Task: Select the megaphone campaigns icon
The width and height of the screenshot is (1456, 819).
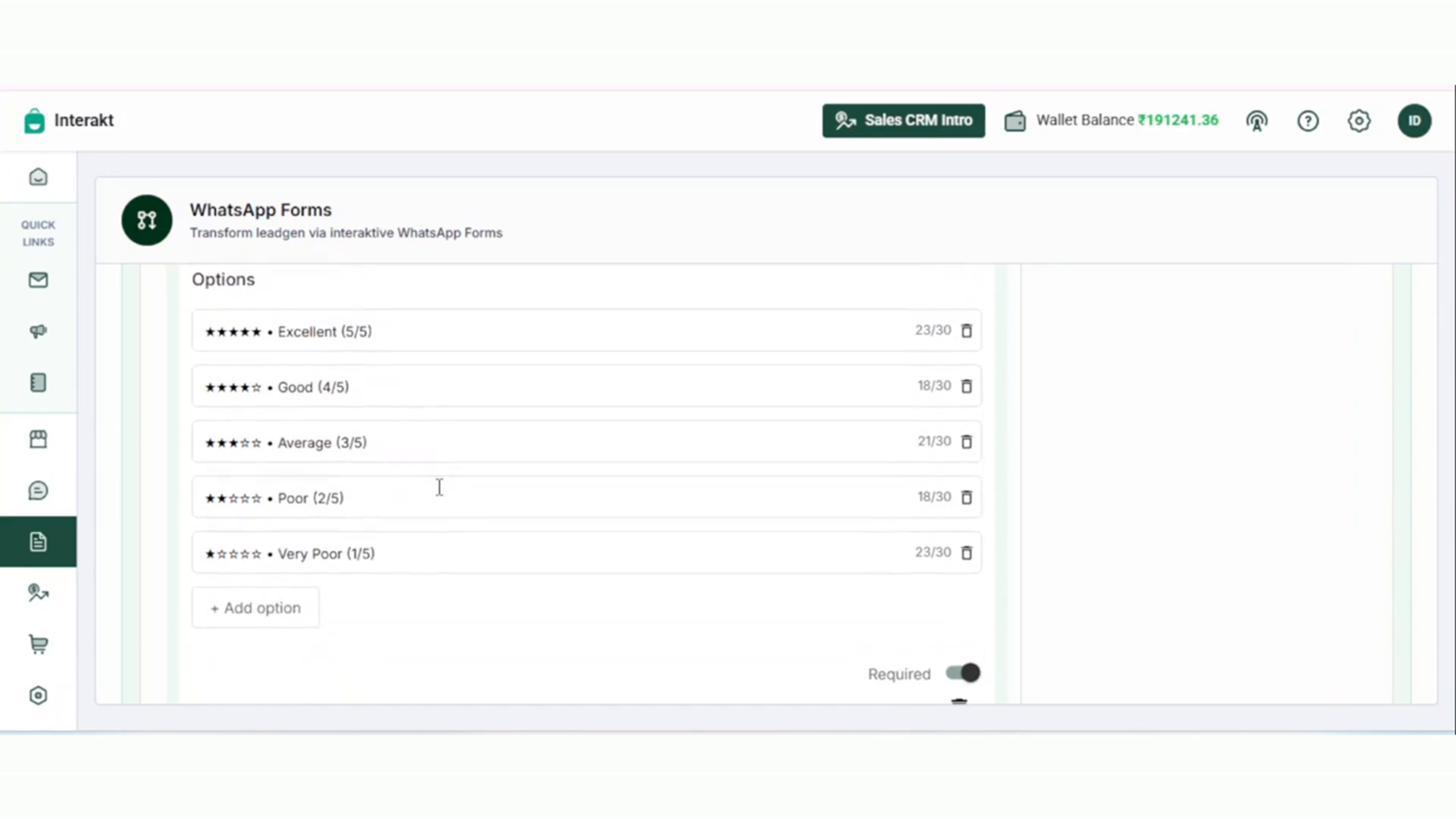Action: [x=38, y=331]
